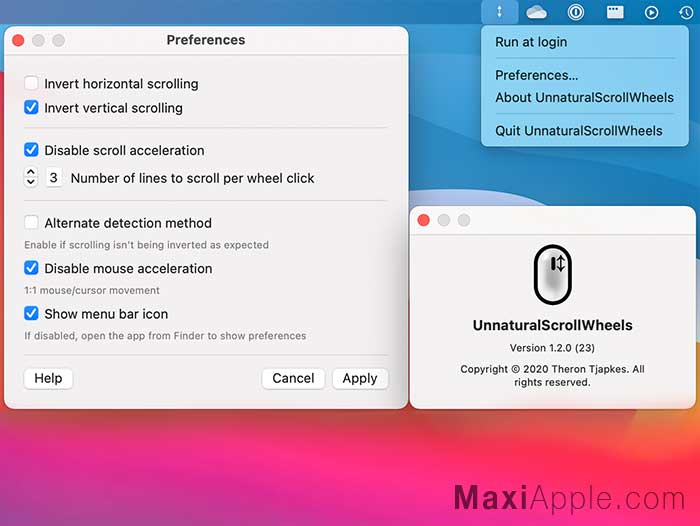Close the About window
Viewport: 700px width, 526px height.
click(424, 220)
